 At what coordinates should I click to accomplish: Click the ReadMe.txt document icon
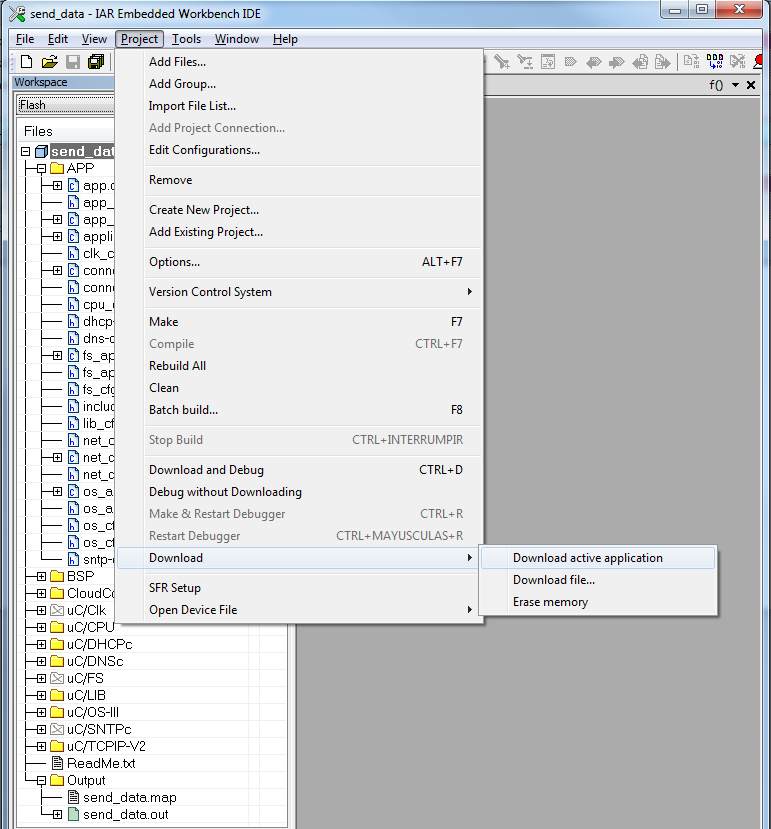tap(57, 763)
